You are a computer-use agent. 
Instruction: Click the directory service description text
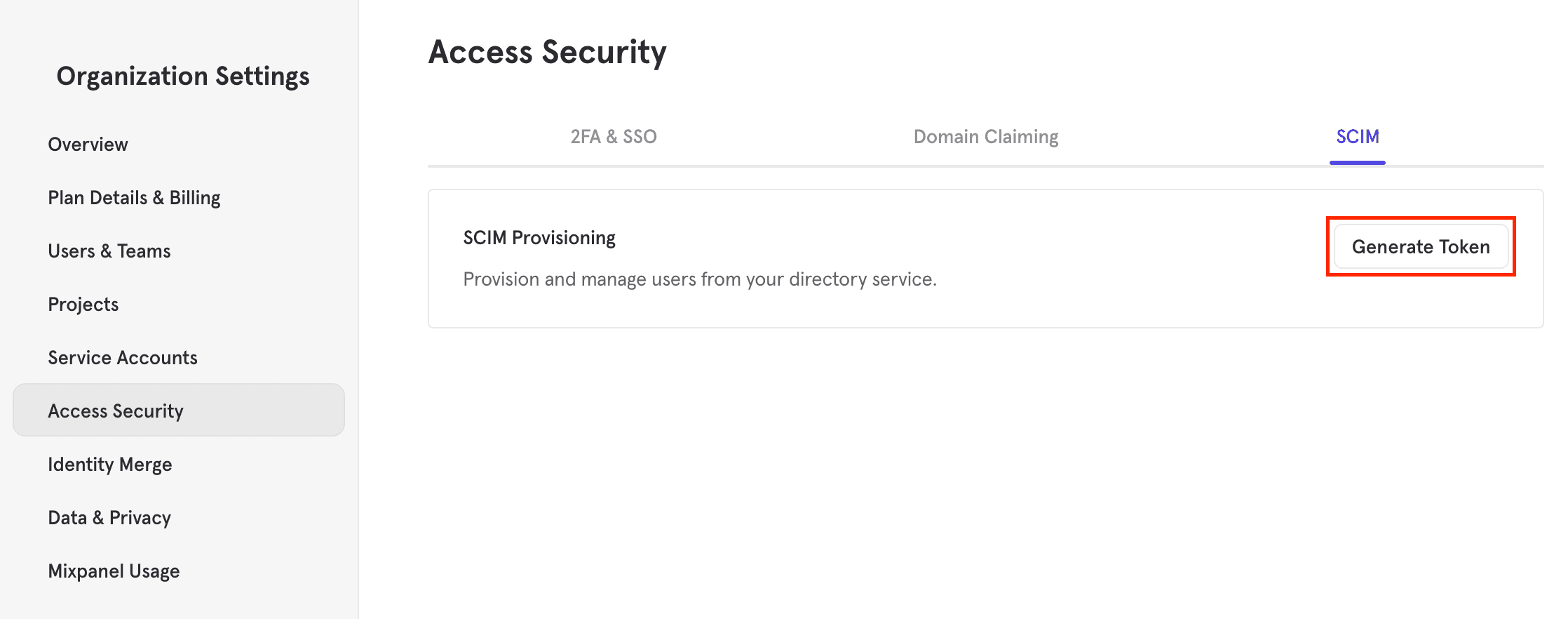pos(699,279)
